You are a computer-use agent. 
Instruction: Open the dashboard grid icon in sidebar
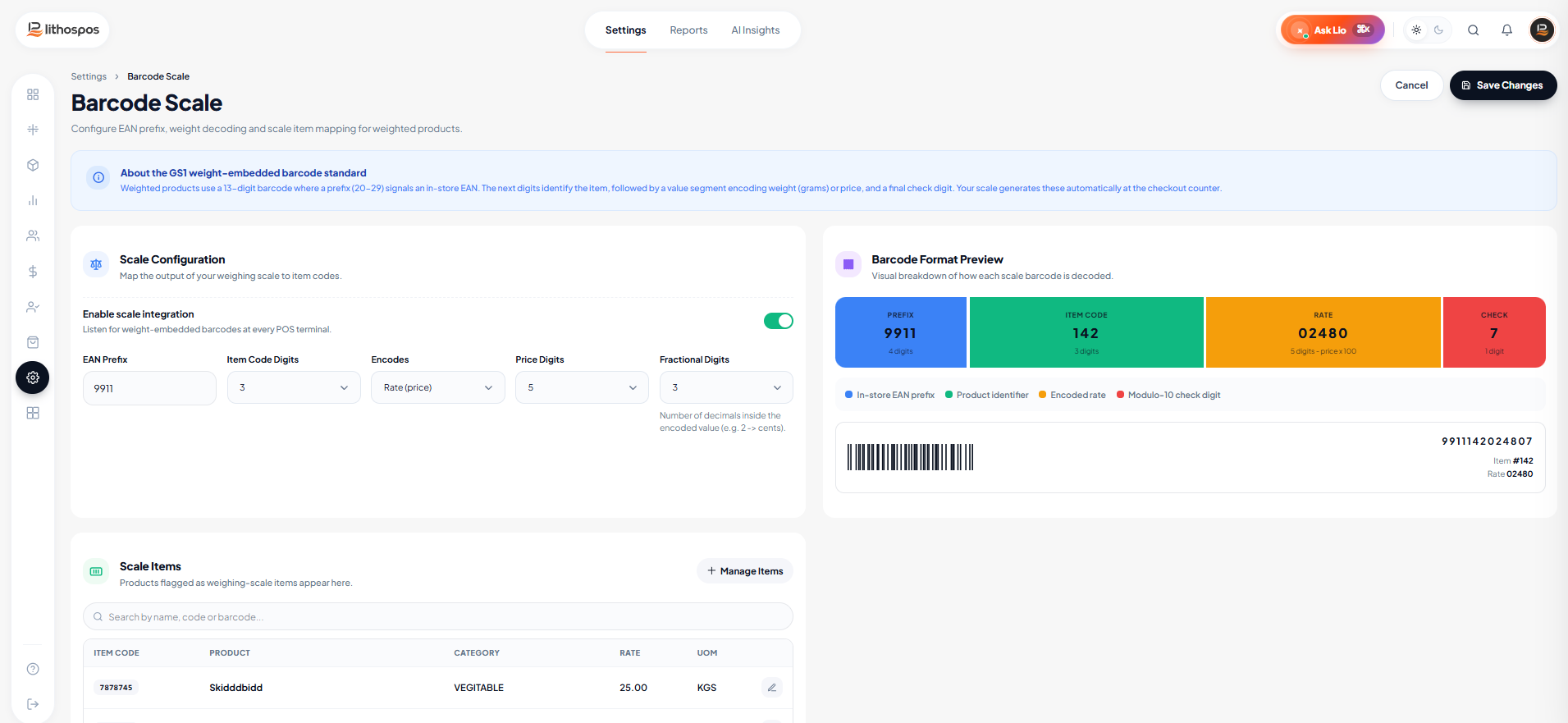[33, 94]
